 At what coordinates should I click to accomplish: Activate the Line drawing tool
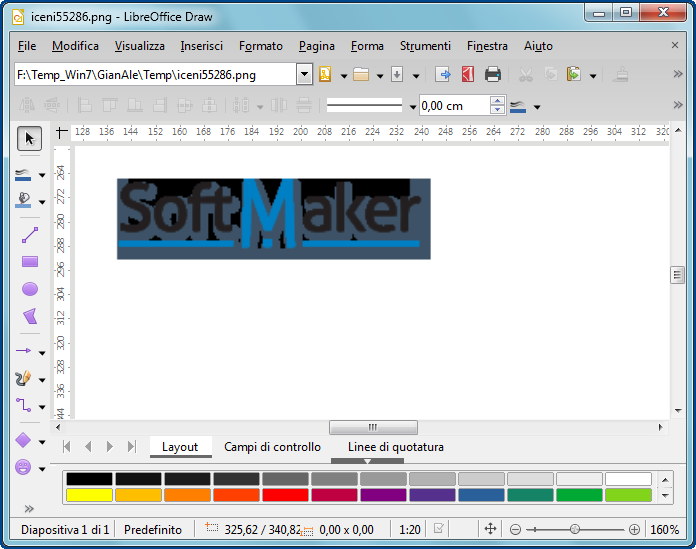(x=30, y=235)
